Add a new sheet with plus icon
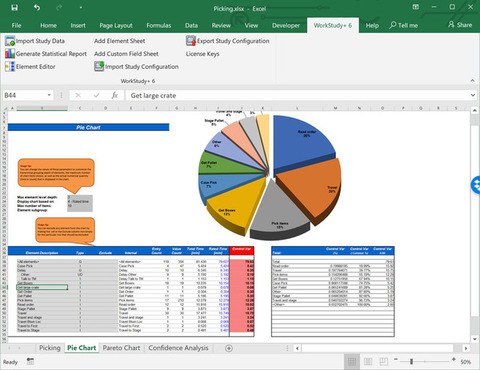 pyautogui.click(x=229, y=348)
